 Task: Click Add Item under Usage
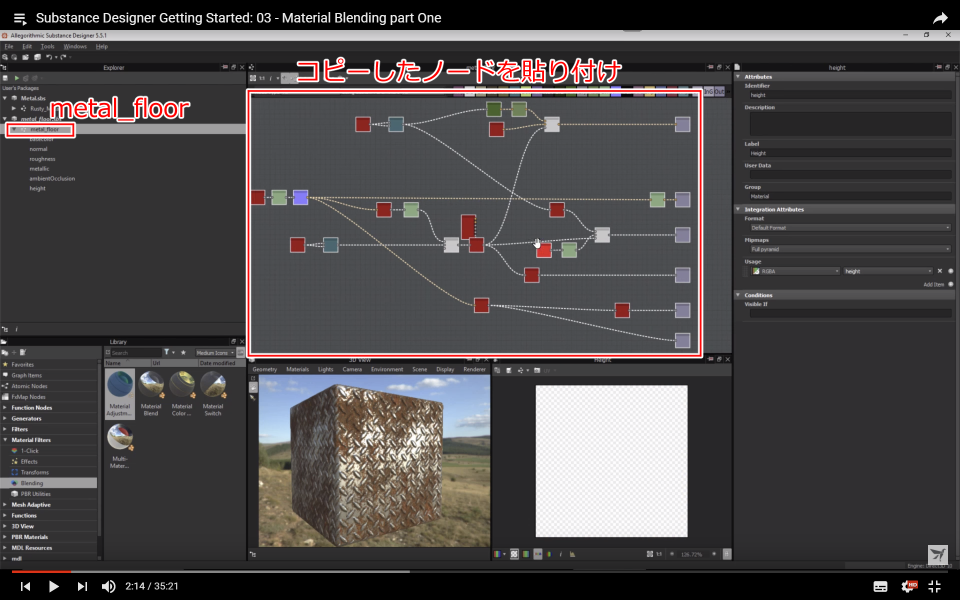(934, 285)
